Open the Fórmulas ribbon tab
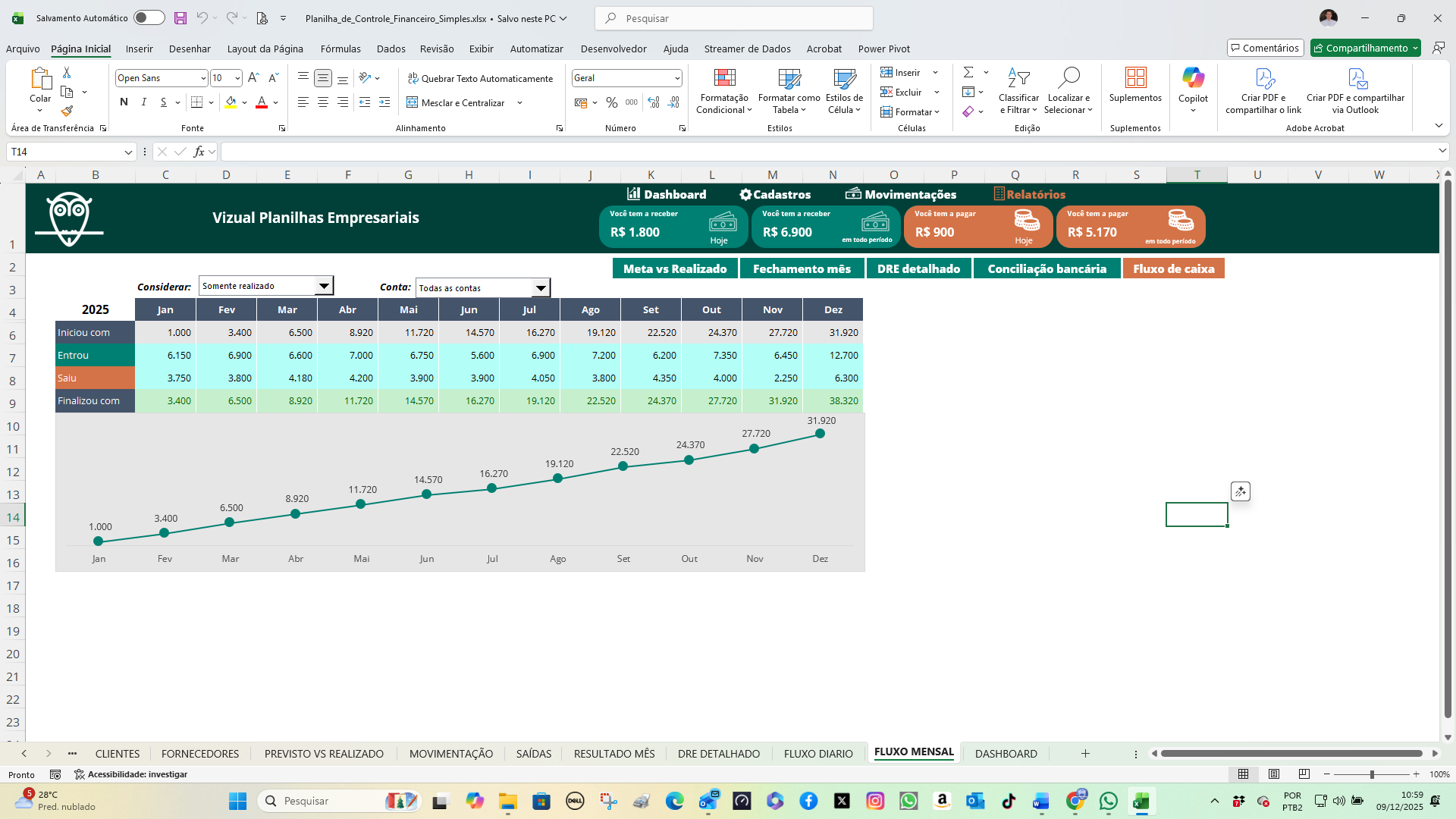The image size is (1456, 819). [x=340, y=49]
